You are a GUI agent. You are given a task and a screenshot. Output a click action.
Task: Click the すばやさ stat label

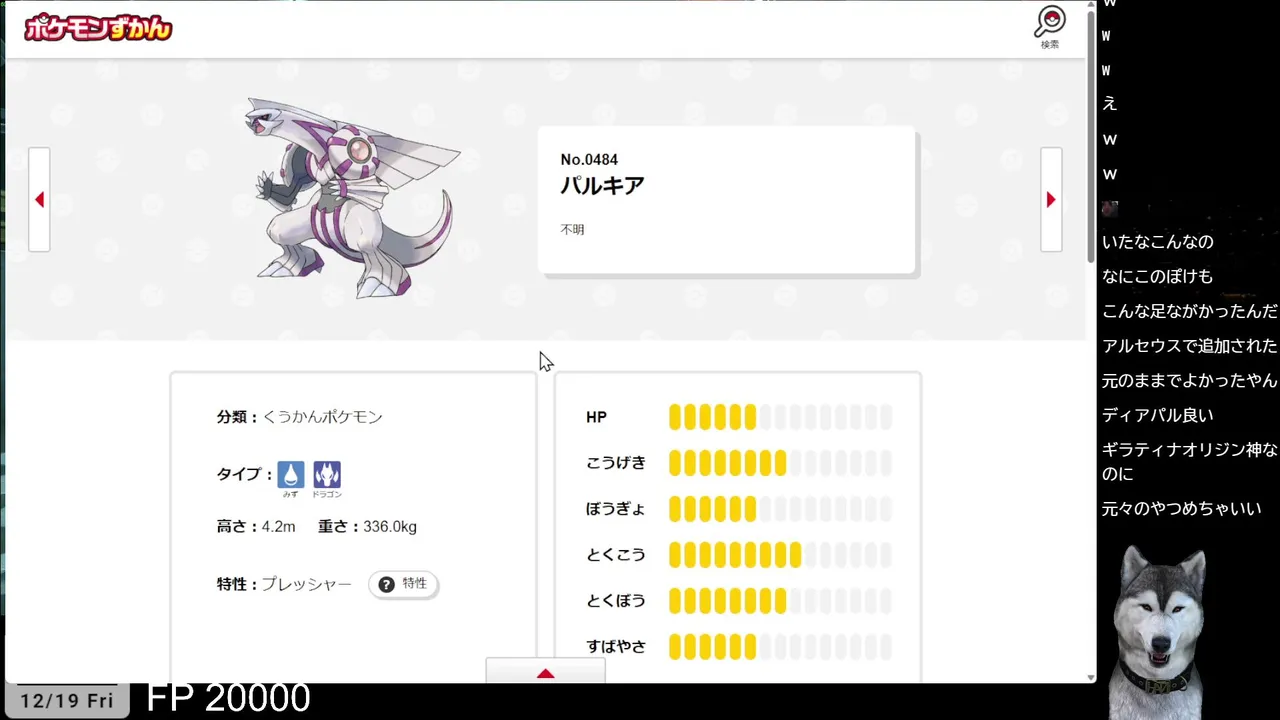[616, 647]
